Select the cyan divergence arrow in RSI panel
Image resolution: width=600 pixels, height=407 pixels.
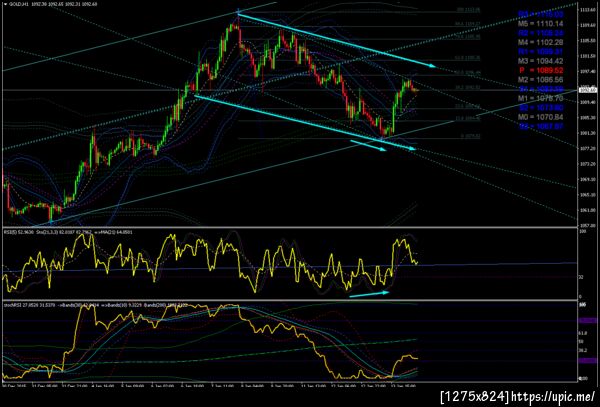coord(369,294)
